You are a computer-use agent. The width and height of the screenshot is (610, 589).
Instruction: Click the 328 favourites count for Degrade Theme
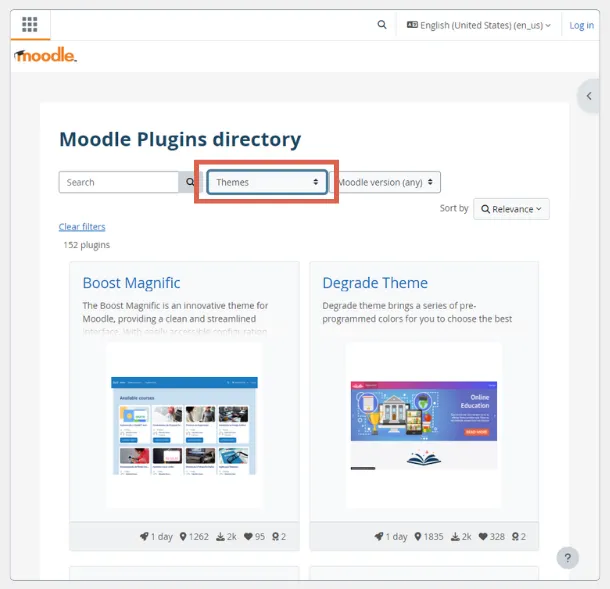(497, 536)
